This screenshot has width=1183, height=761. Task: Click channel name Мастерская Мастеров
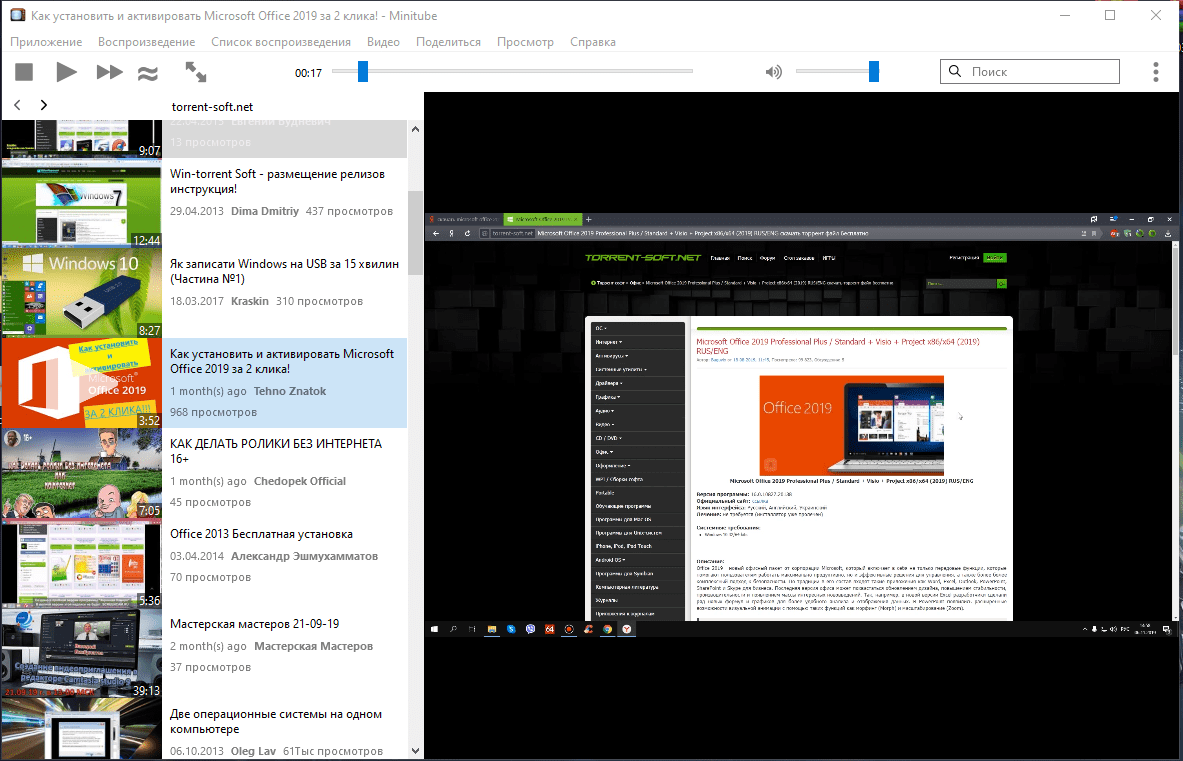pyautogui.click(x=313, y=646)
